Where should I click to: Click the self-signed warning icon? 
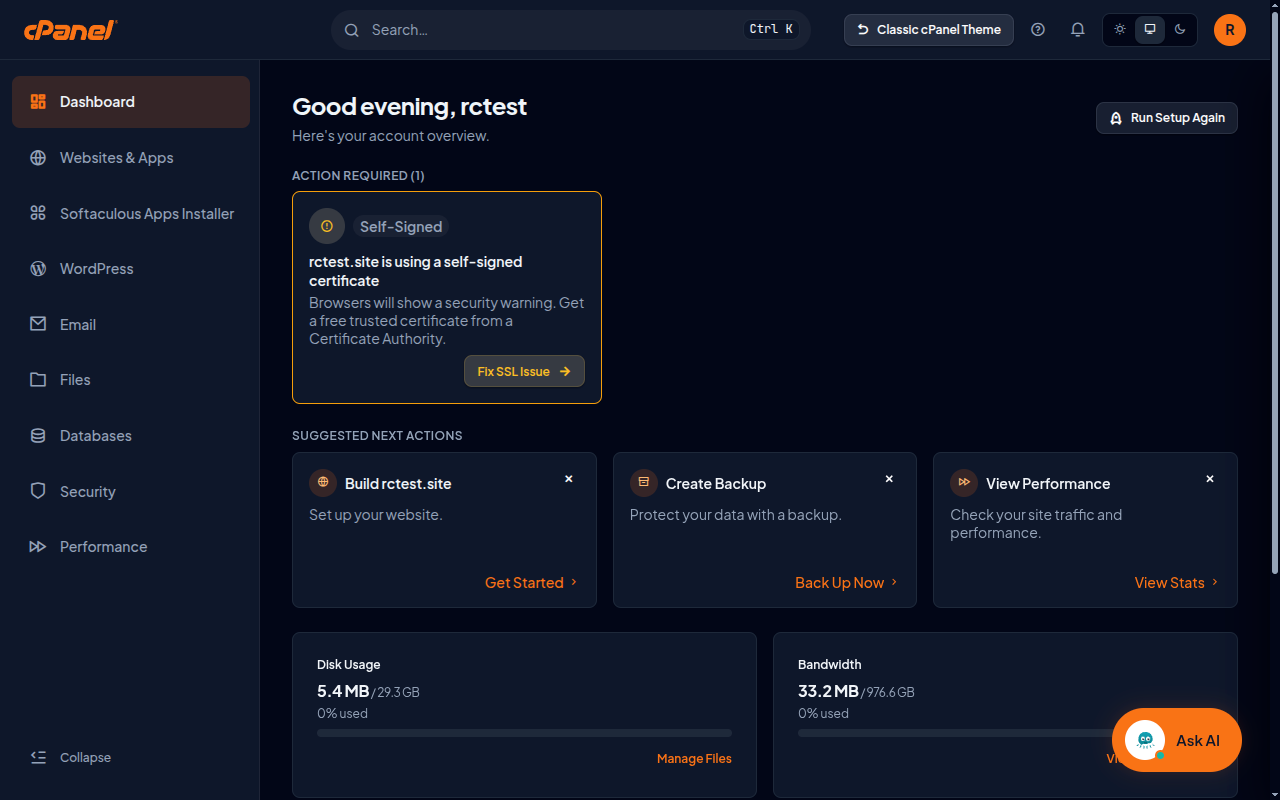[x=327, y=227]
